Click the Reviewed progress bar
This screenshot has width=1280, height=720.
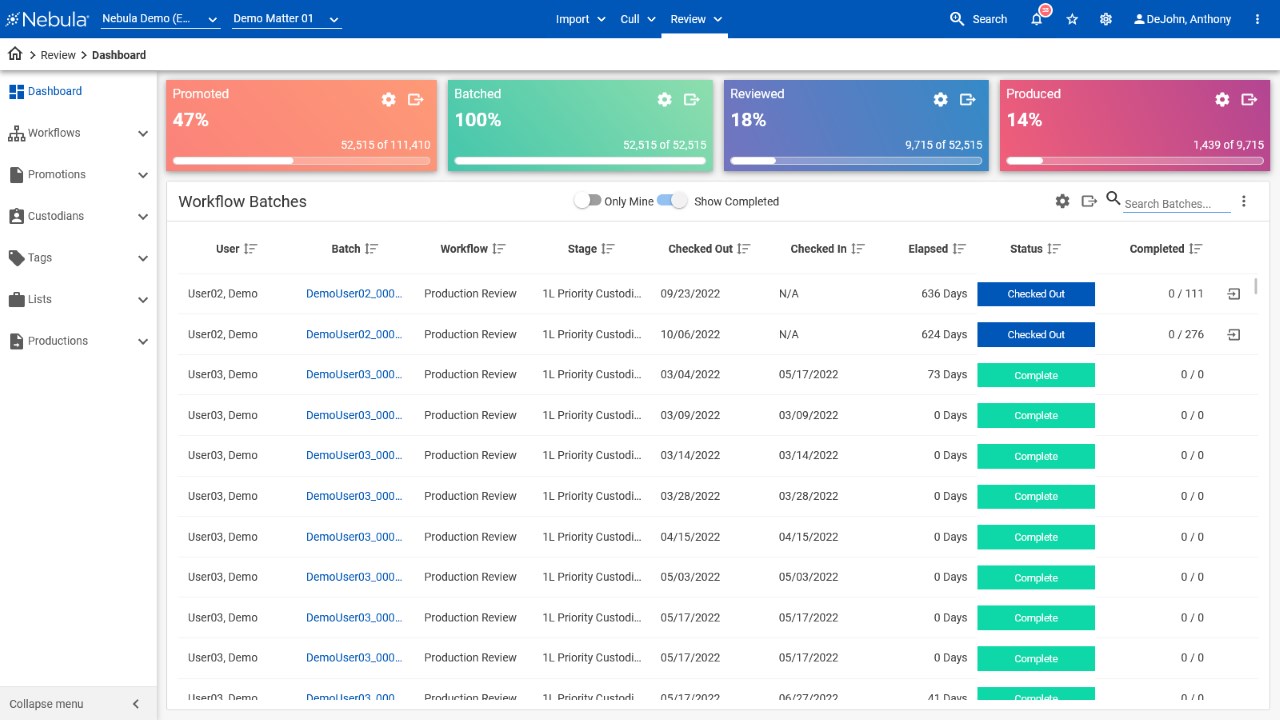pyautogui.click(x=856, y=160)
